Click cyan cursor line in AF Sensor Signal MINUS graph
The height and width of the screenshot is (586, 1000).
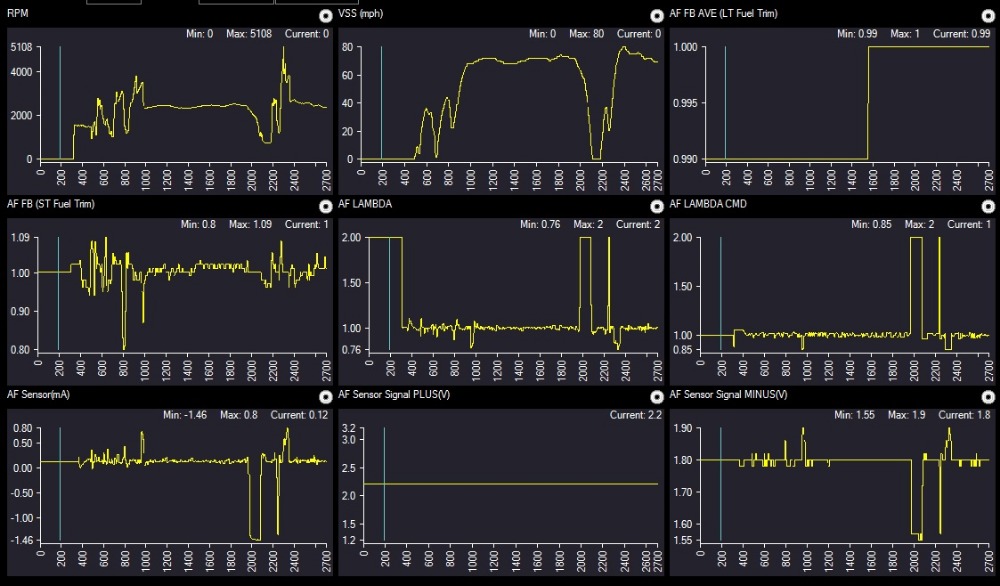(721, 480)
